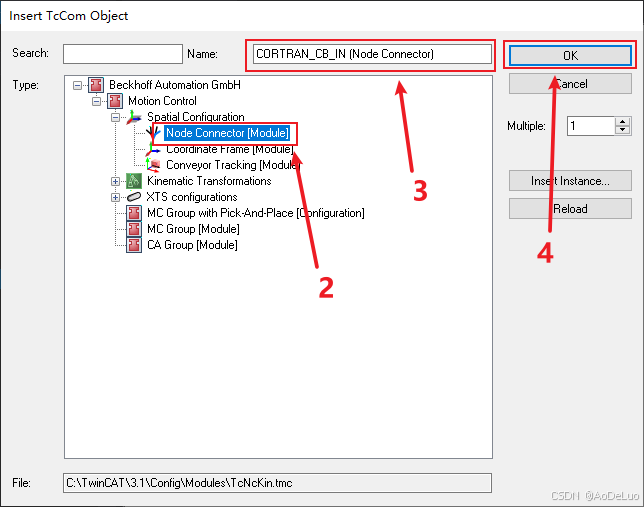Collapse the Beckhoff Automation GmbH node
644x507 pixels.
tap(77, 85)
